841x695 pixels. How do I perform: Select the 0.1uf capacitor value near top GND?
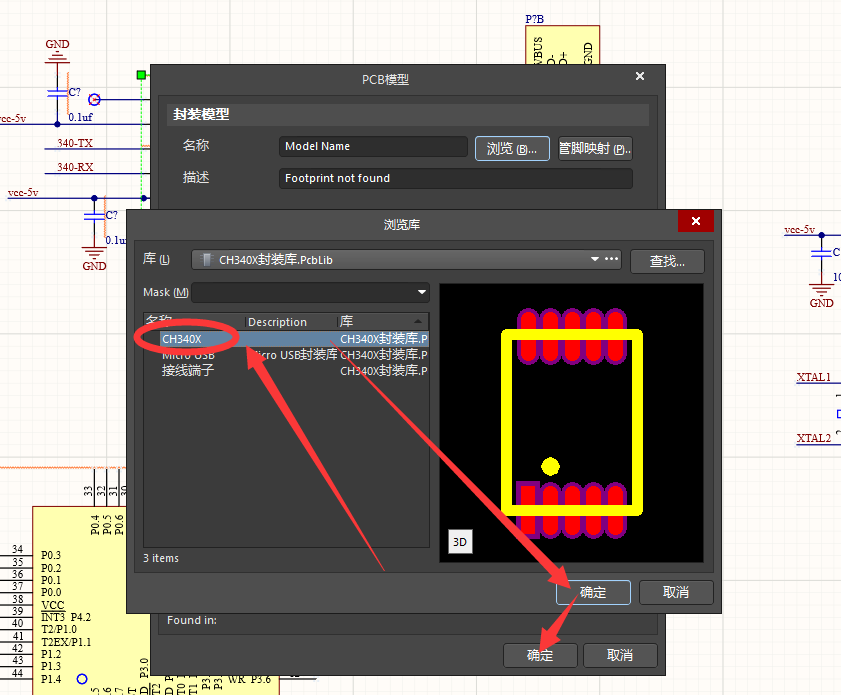80,117
